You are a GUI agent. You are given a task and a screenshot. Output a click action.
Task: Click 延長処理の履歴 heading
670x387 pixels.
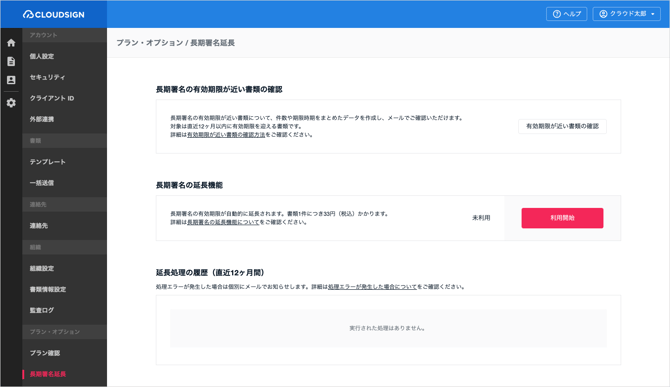(210, 272)
